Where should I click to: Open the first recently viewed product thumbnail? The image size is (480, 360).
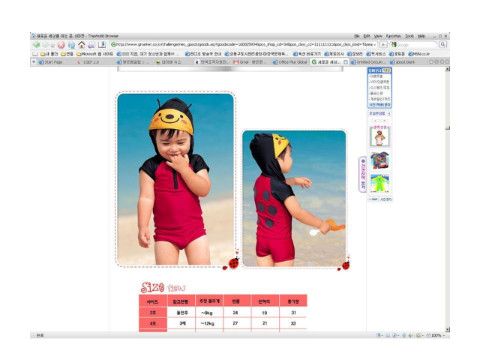379,136
